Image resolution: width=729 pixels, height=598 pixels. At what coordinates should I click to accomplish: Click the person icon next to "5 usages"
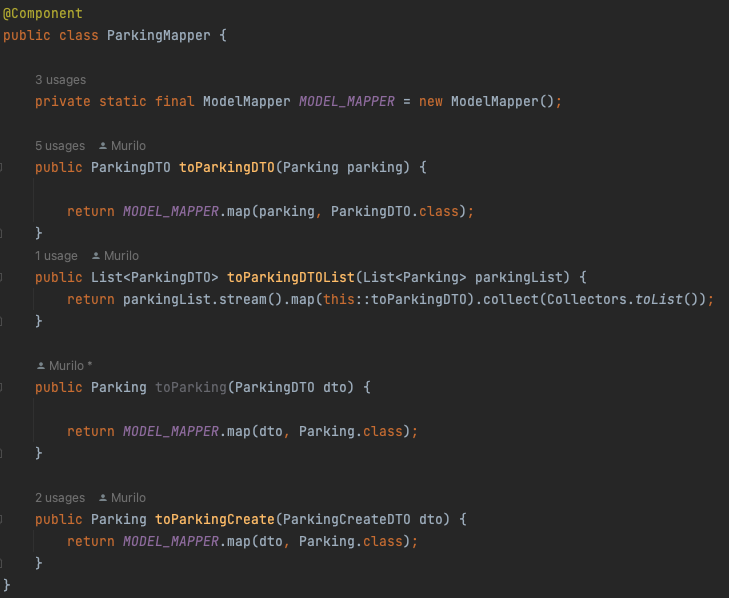click(x=103, y=146)
